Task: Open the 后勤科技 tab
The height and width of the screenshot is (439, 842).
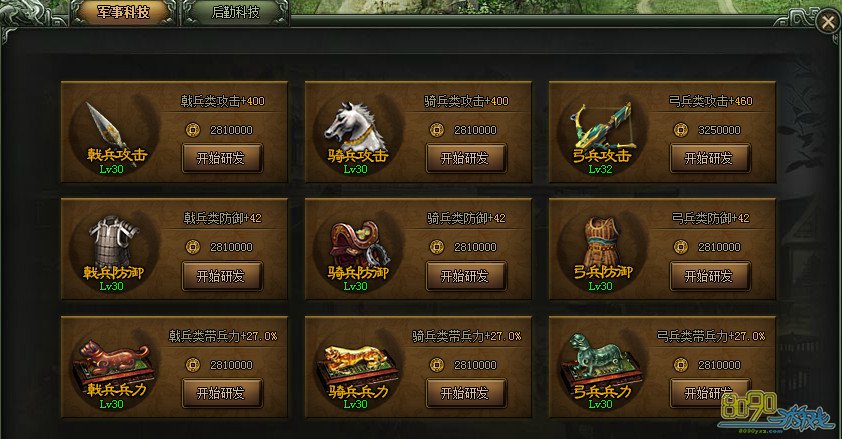Action: point(236,12)
